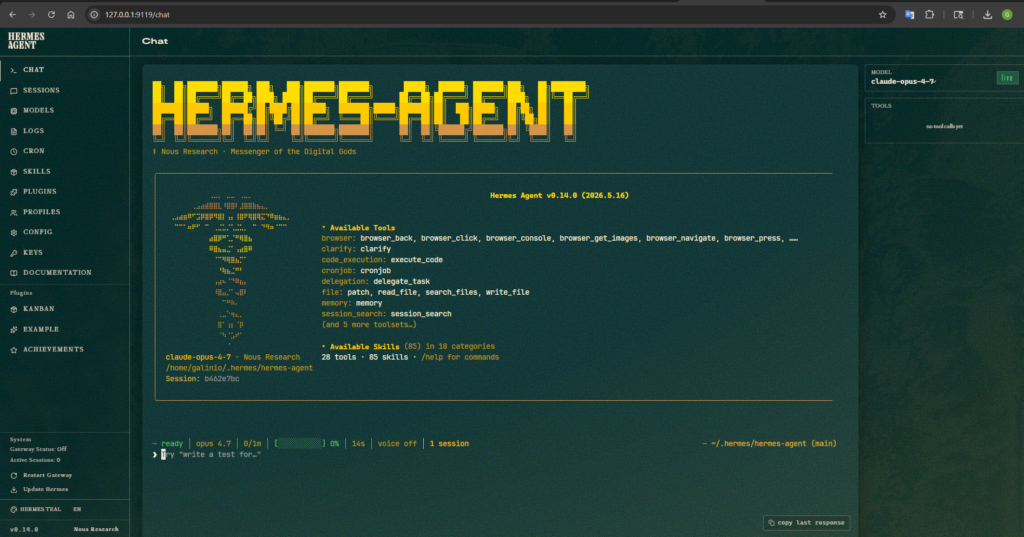This screenshot has width=1024, height=537.
Task: Click the Active Sessions: 0 text
Action: tap(35, 461)
